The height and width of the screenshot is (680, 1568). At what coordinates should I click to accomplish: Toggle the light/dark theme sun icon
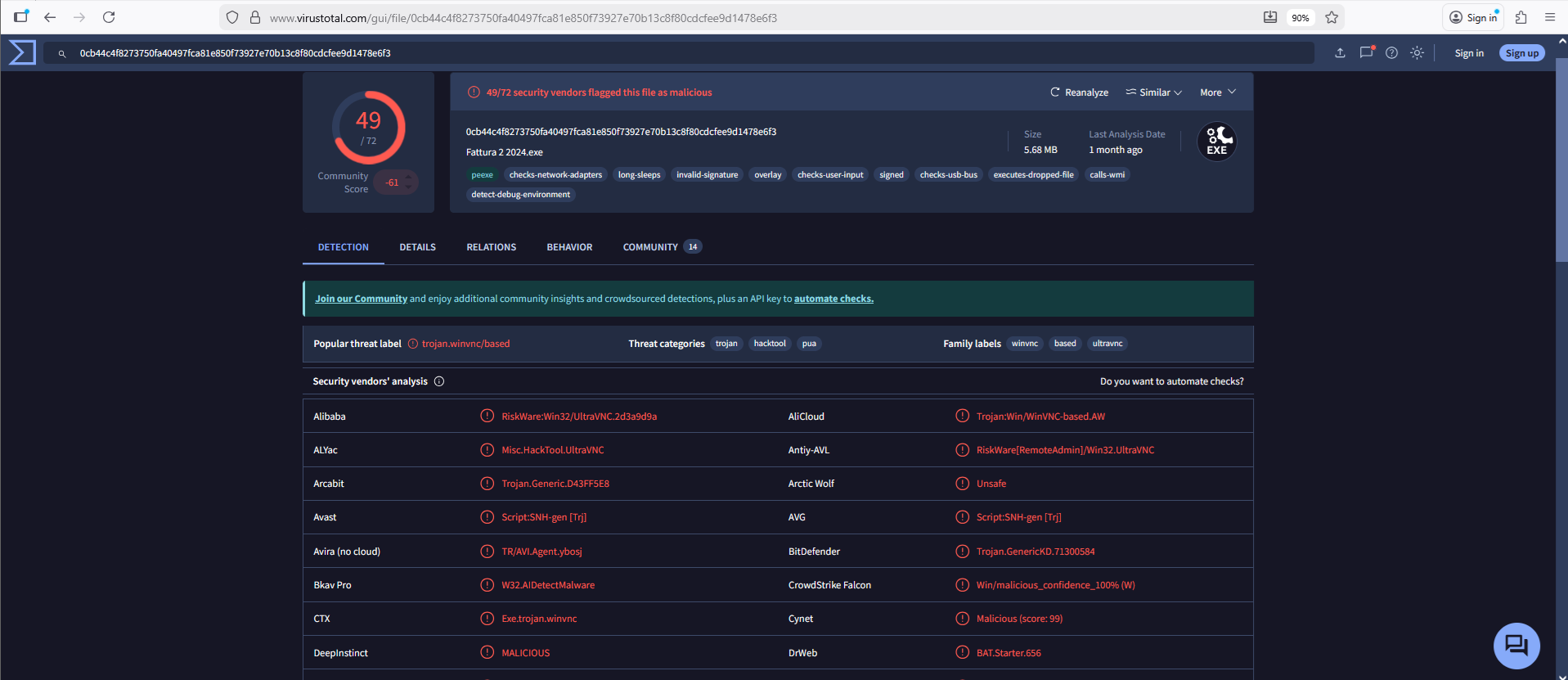(x=1417, y=53)
